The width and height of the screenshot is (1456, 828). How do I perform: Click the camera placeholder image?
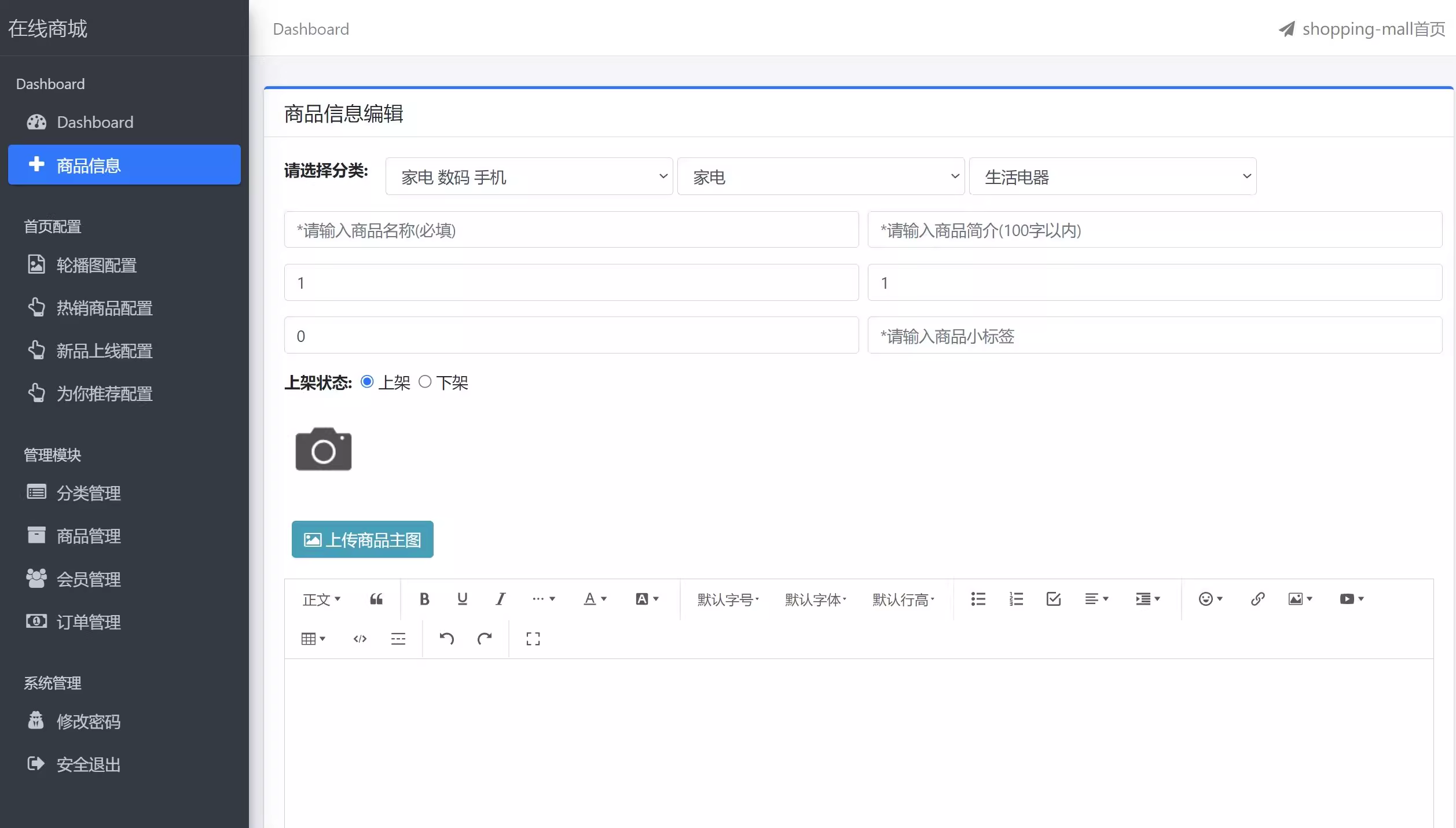(324, 449)
